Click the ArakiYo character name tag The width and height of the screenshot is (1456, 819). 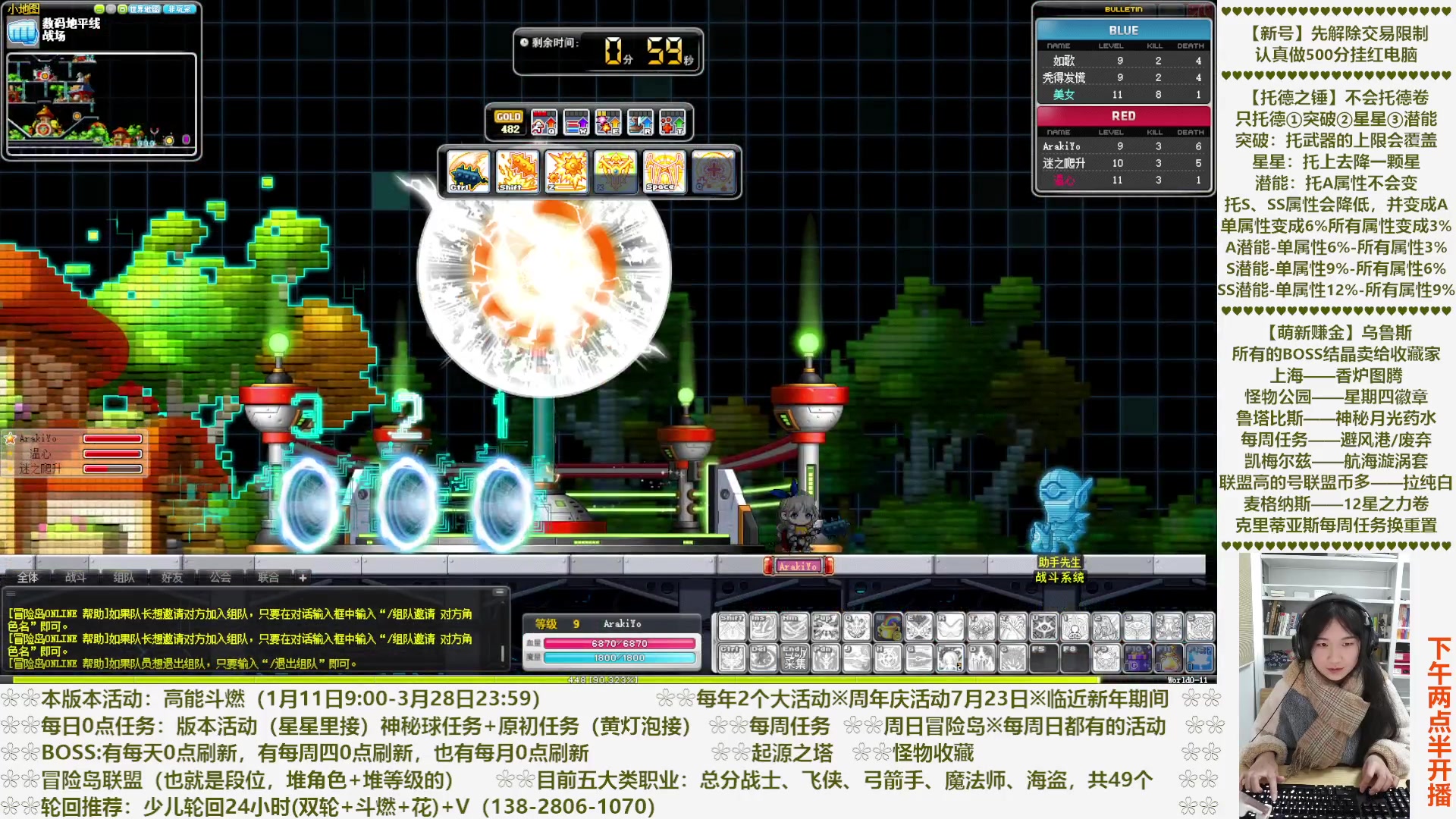coord(799,566)
